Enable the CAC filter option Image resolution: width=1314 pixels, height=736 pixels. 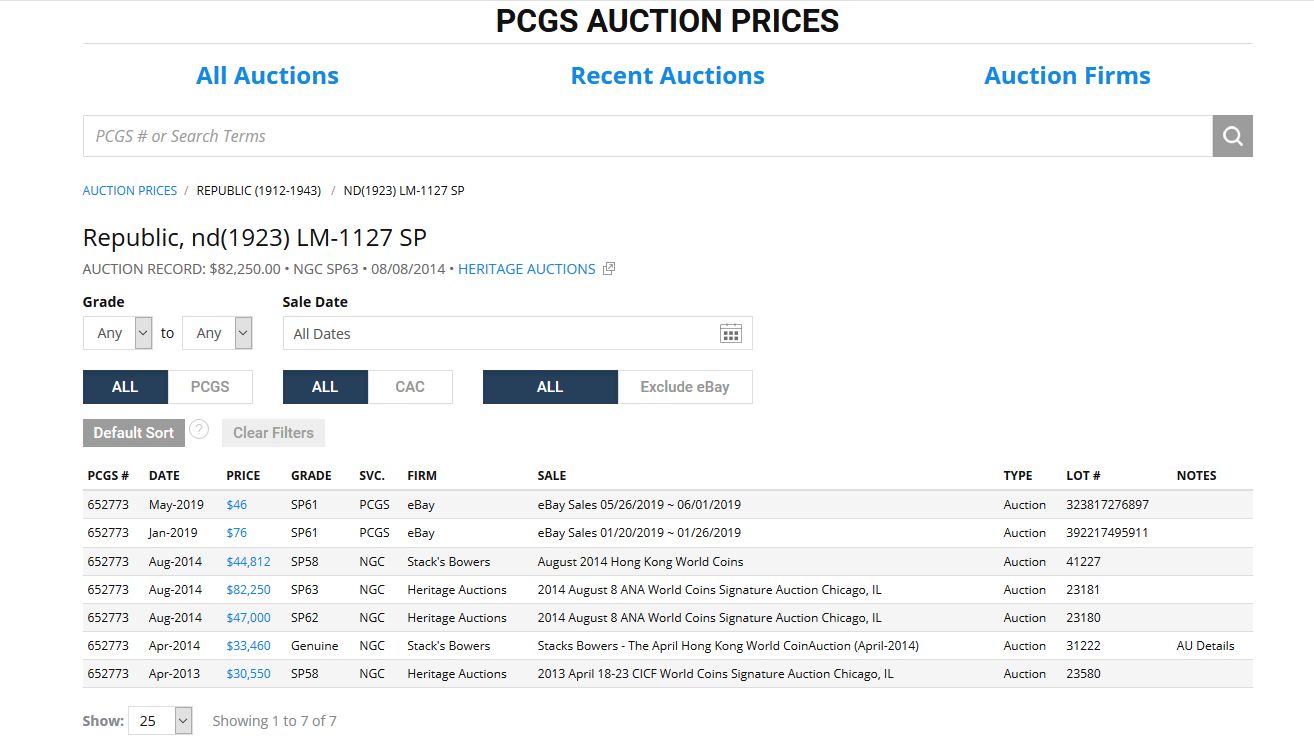pyautogui.click(x=410, y=387)
